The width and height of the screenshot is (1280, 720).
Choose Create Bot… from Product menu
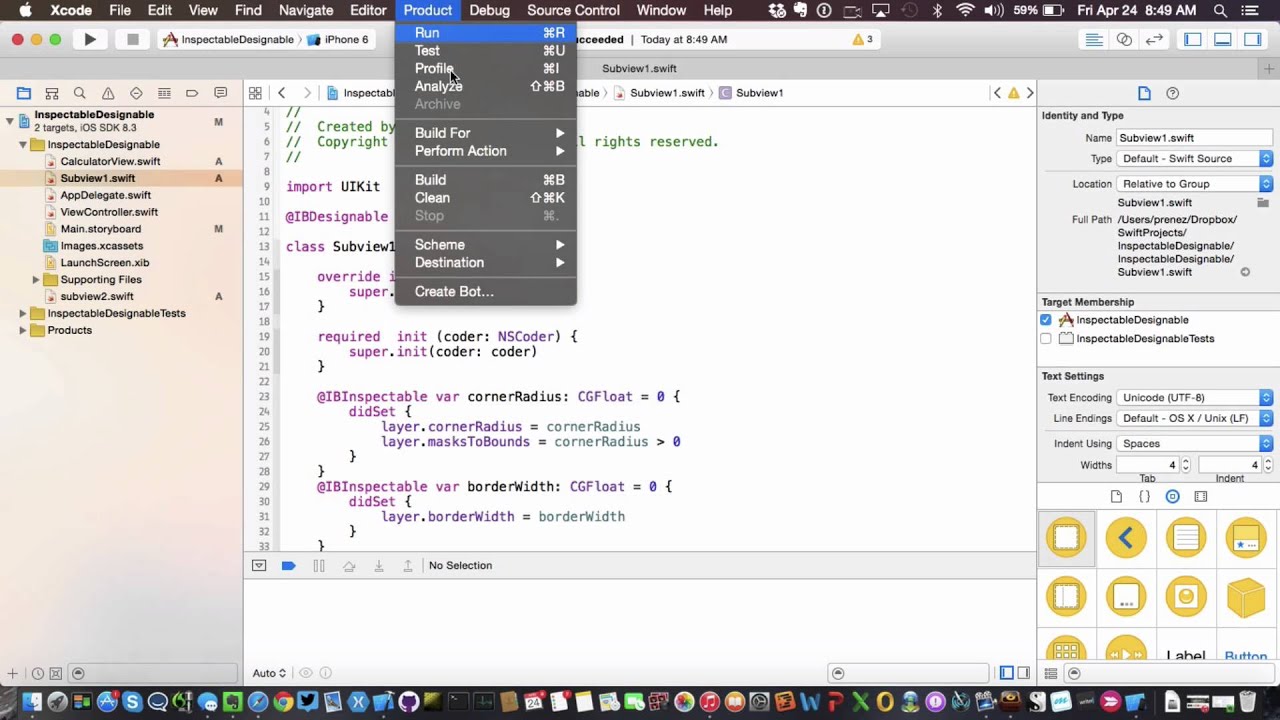[486, 292]
